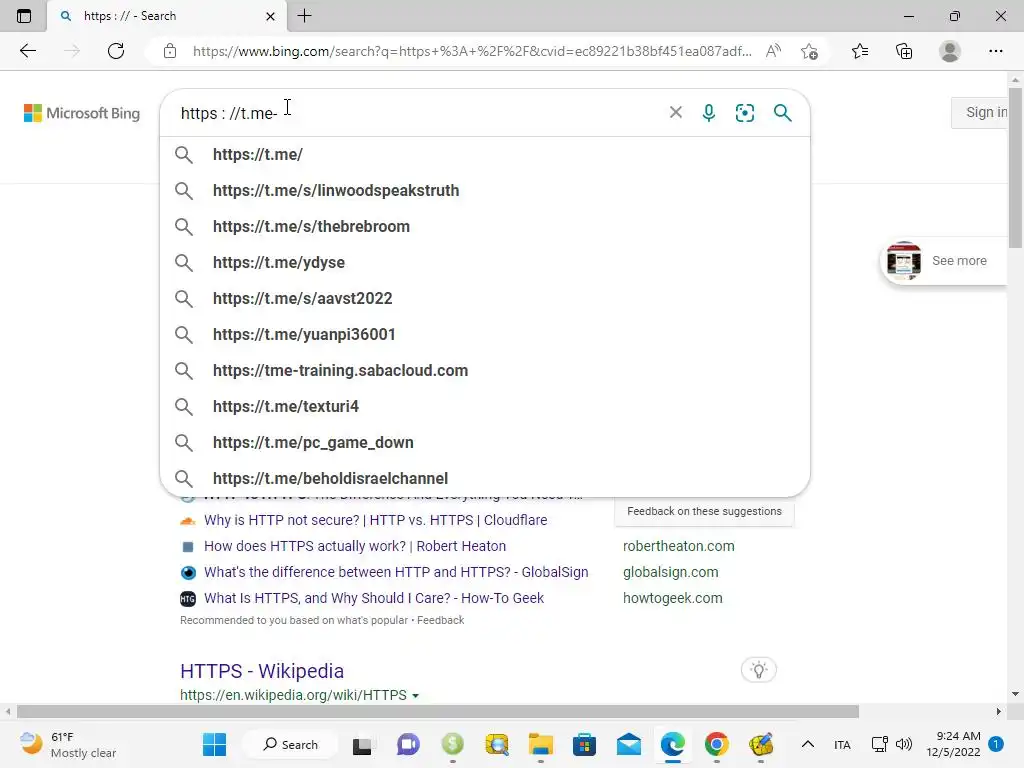
Task: Open weather widget 61°F
Action: (68, 744)
